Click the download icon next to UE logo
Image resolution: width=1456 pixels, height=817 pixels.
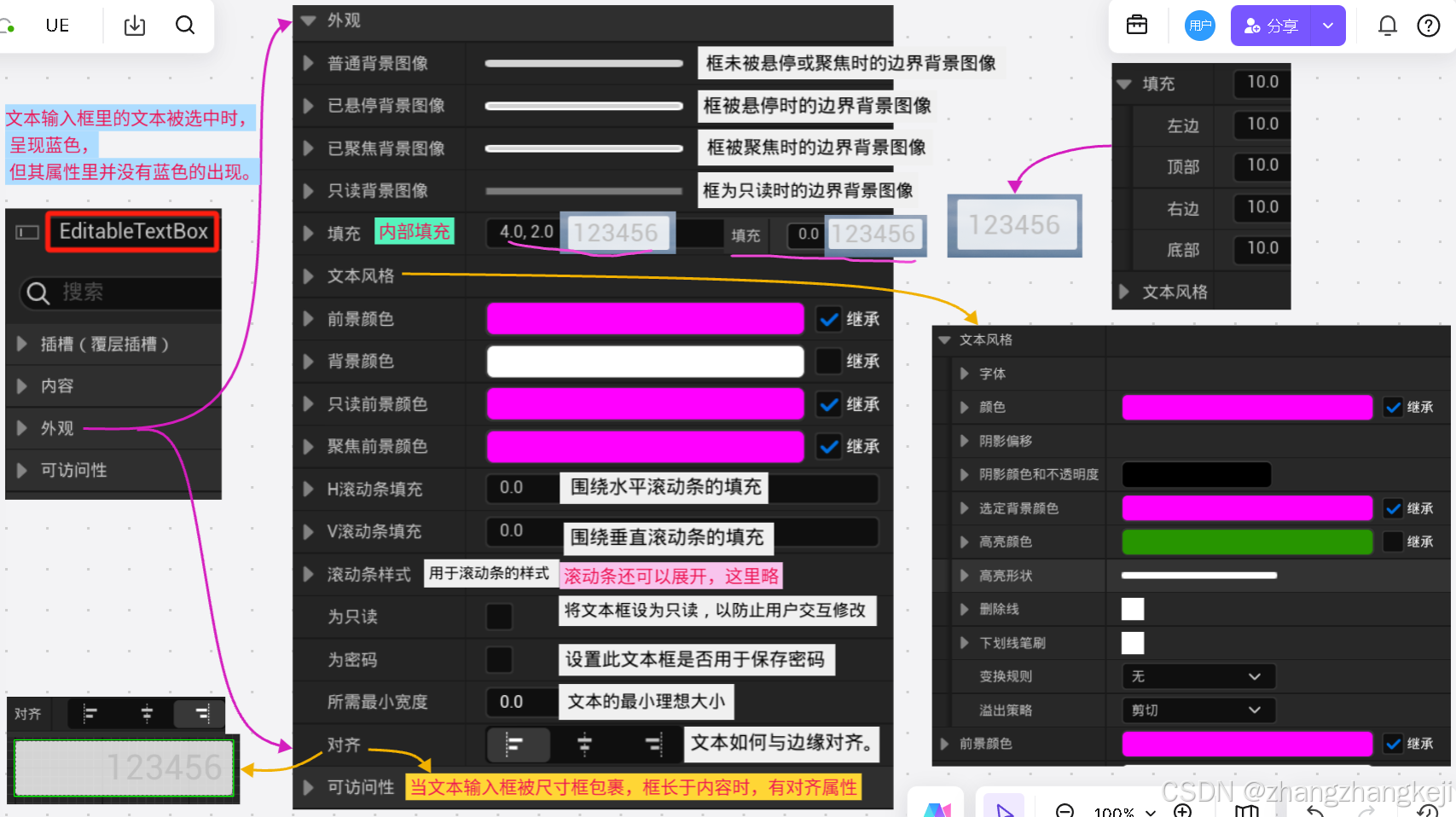click(x=134, y=26)
